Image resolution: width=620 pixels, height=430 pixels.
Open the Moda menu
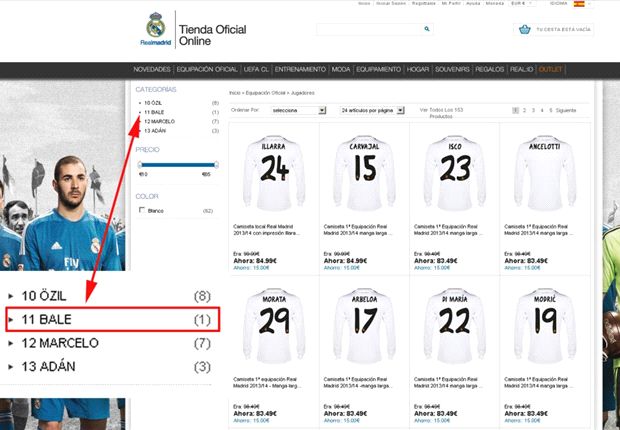[341, 69]
